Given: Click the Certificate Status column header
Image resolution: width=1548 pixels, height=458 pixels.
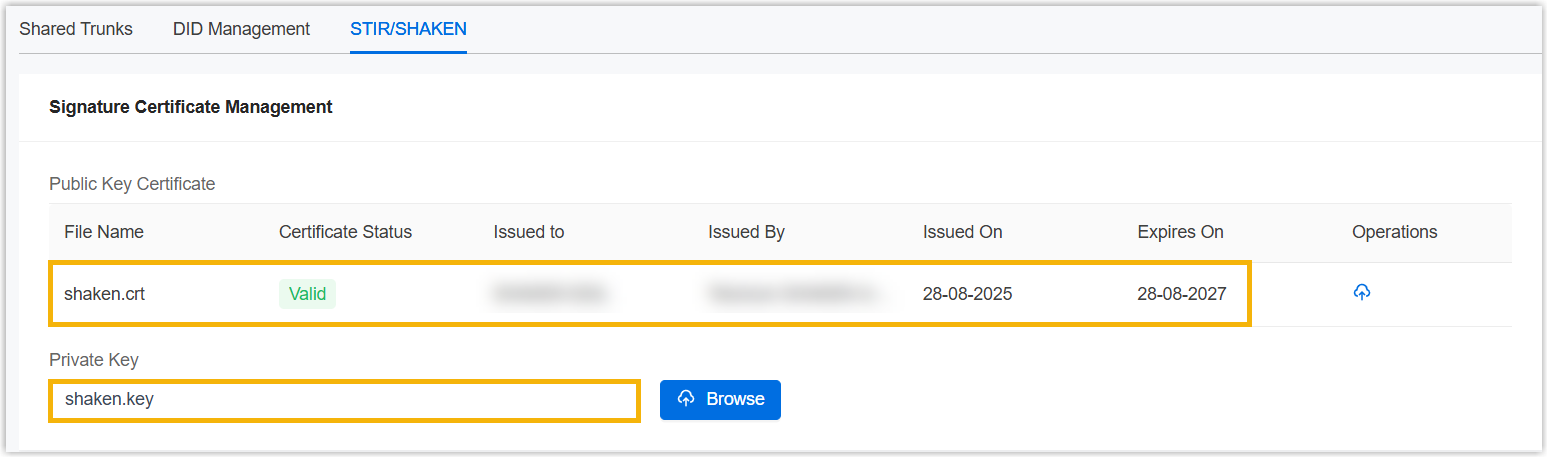Looking at the screenshot, I should click(x=345, y=232).
